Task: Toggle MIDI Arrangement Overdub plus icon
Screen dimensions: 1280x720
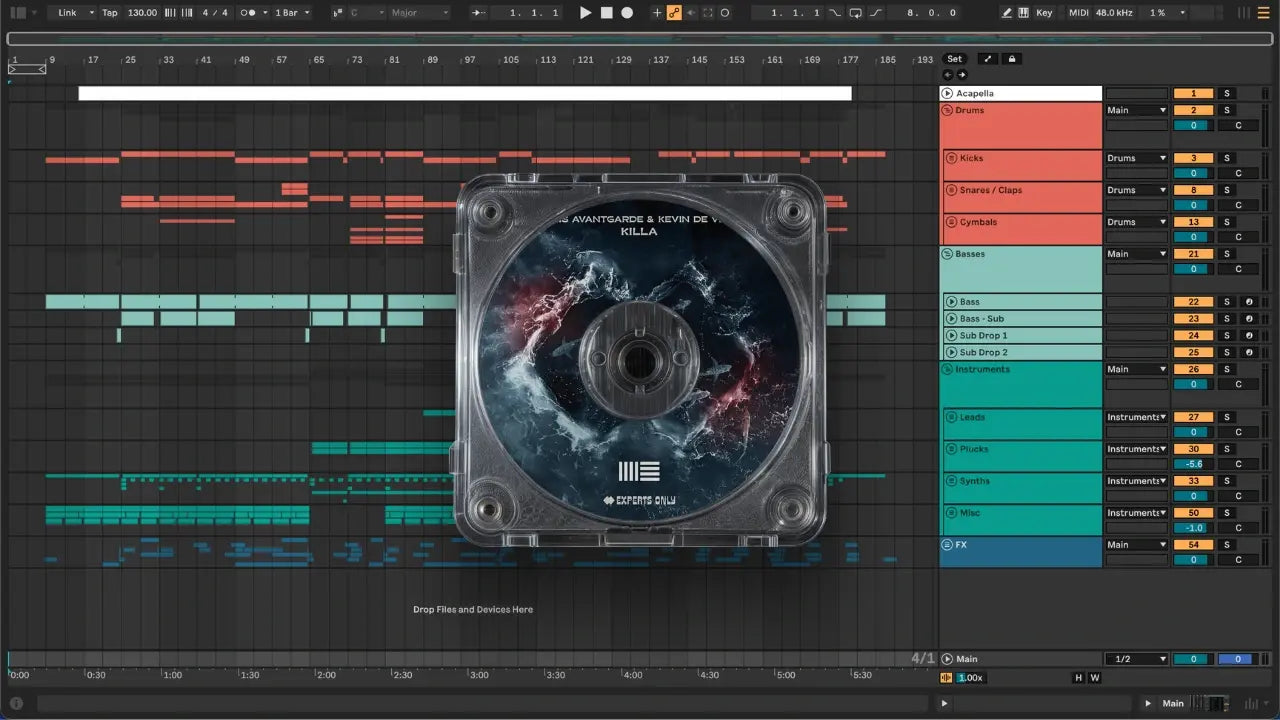Action: [657, 13]
